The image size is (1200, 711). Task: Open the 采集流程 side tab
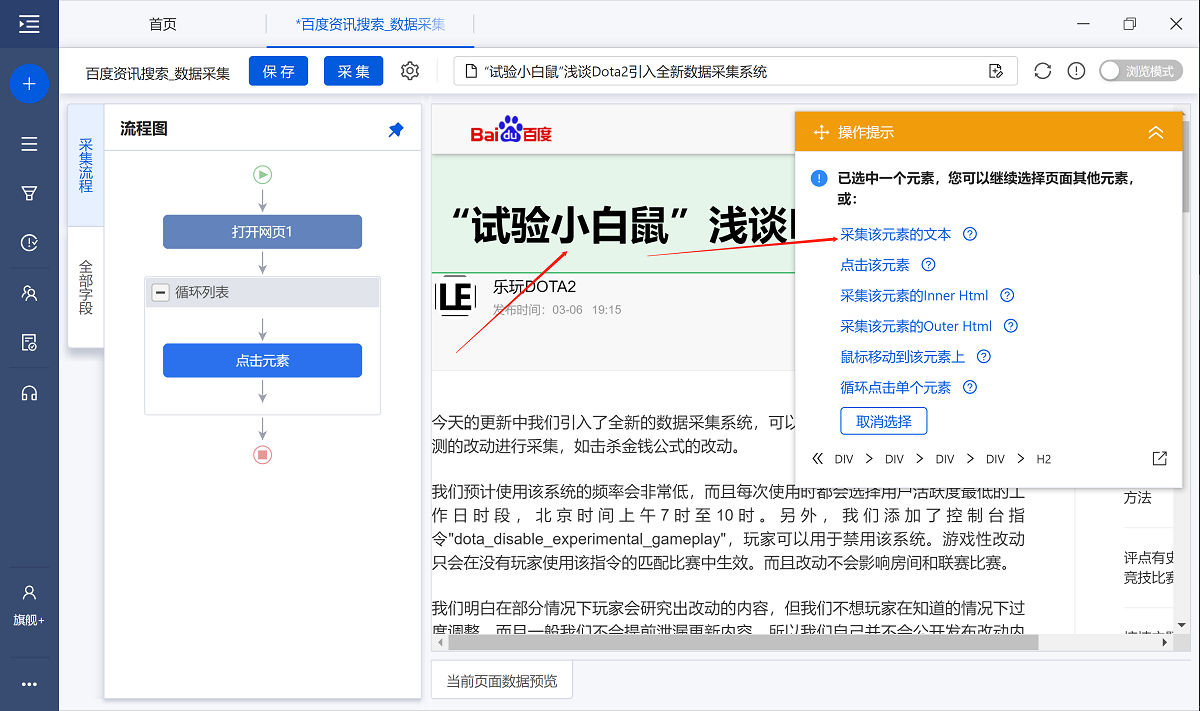[x=86, y=166]
